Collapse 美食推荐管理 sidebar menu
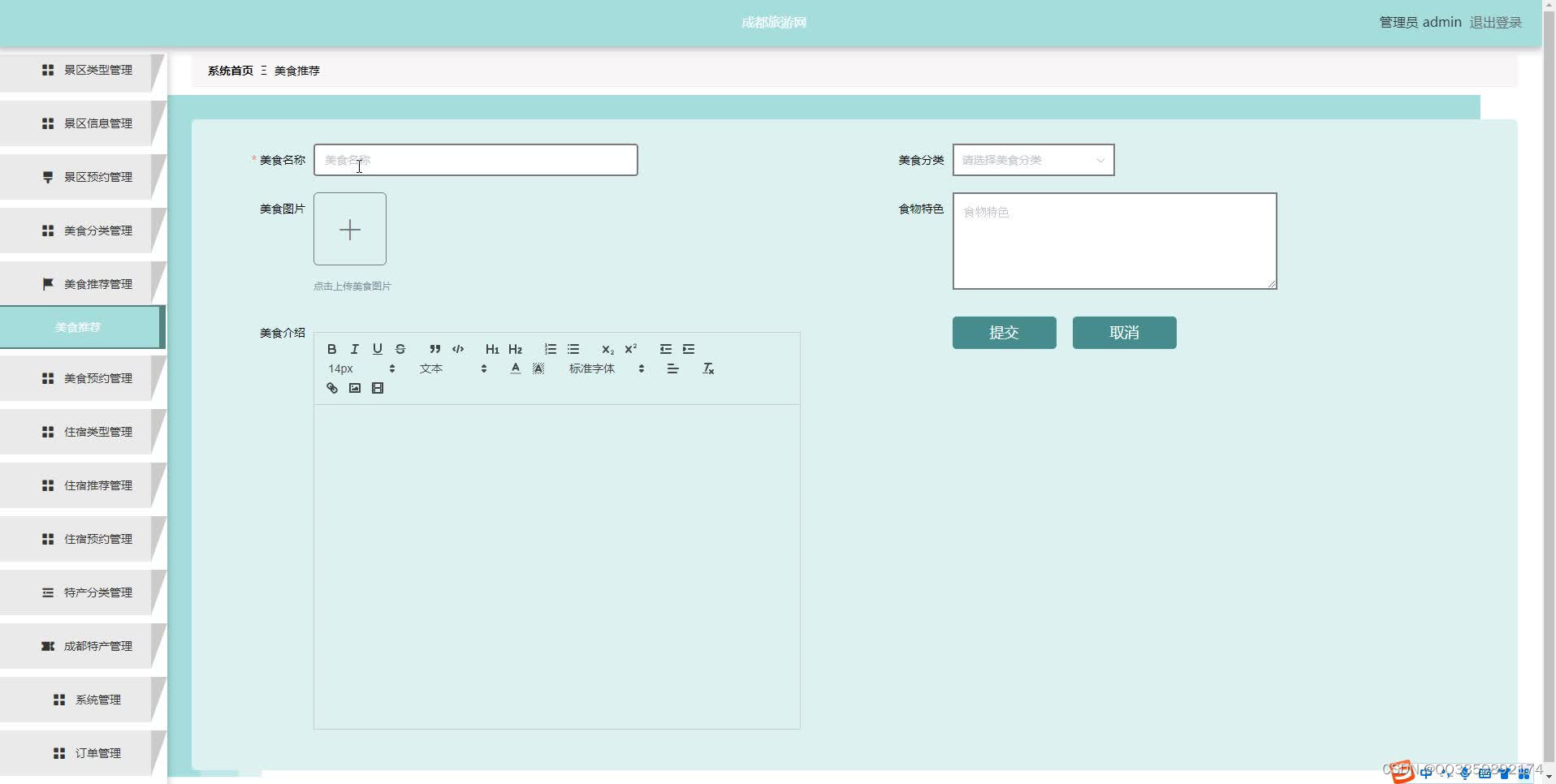Image resolution: width=1556 pixels, height=784 pixels. pyautogui.click(x=82, y=284)
